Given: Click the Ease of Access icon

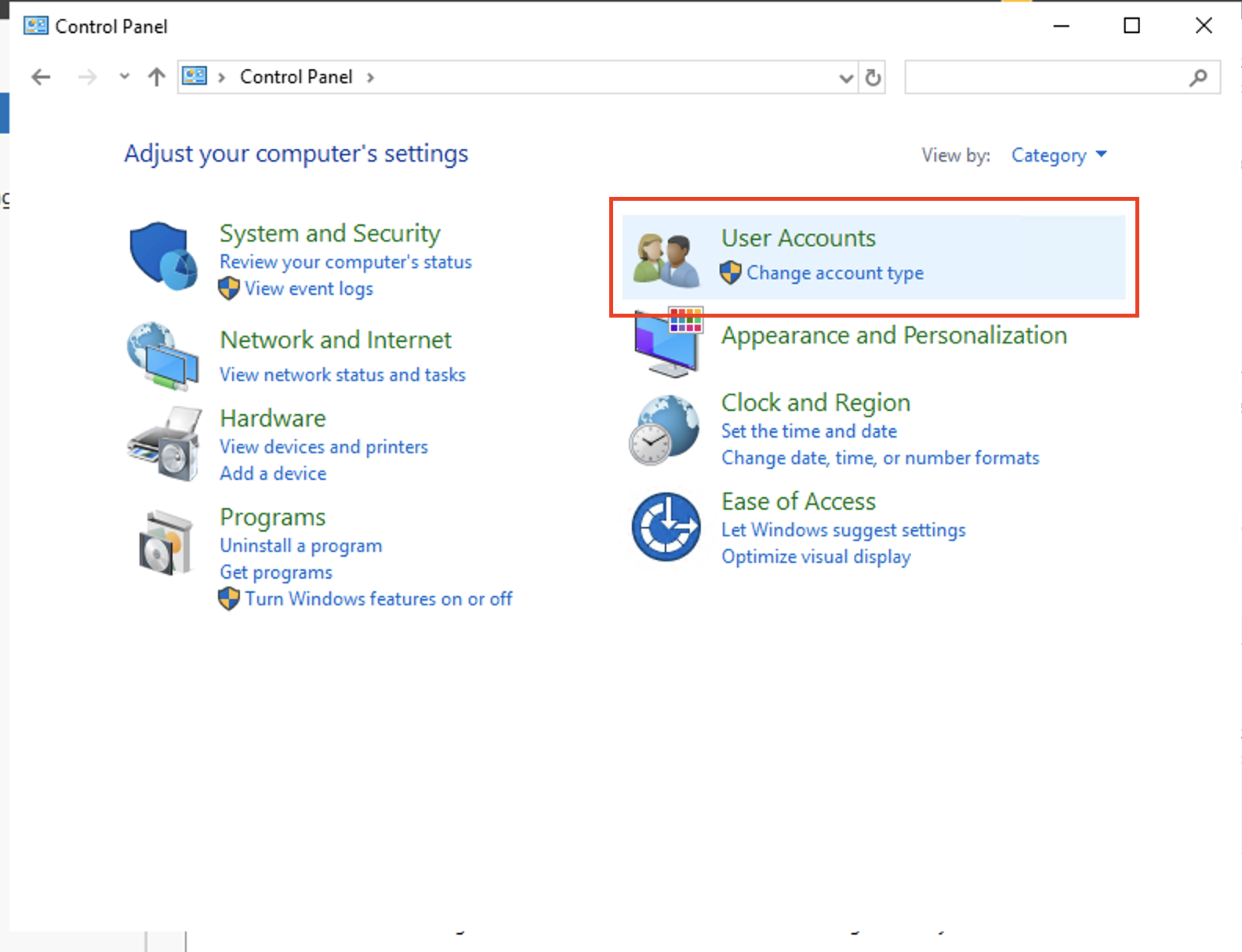Looking at the screenshot, I should [x=666, y=527].
